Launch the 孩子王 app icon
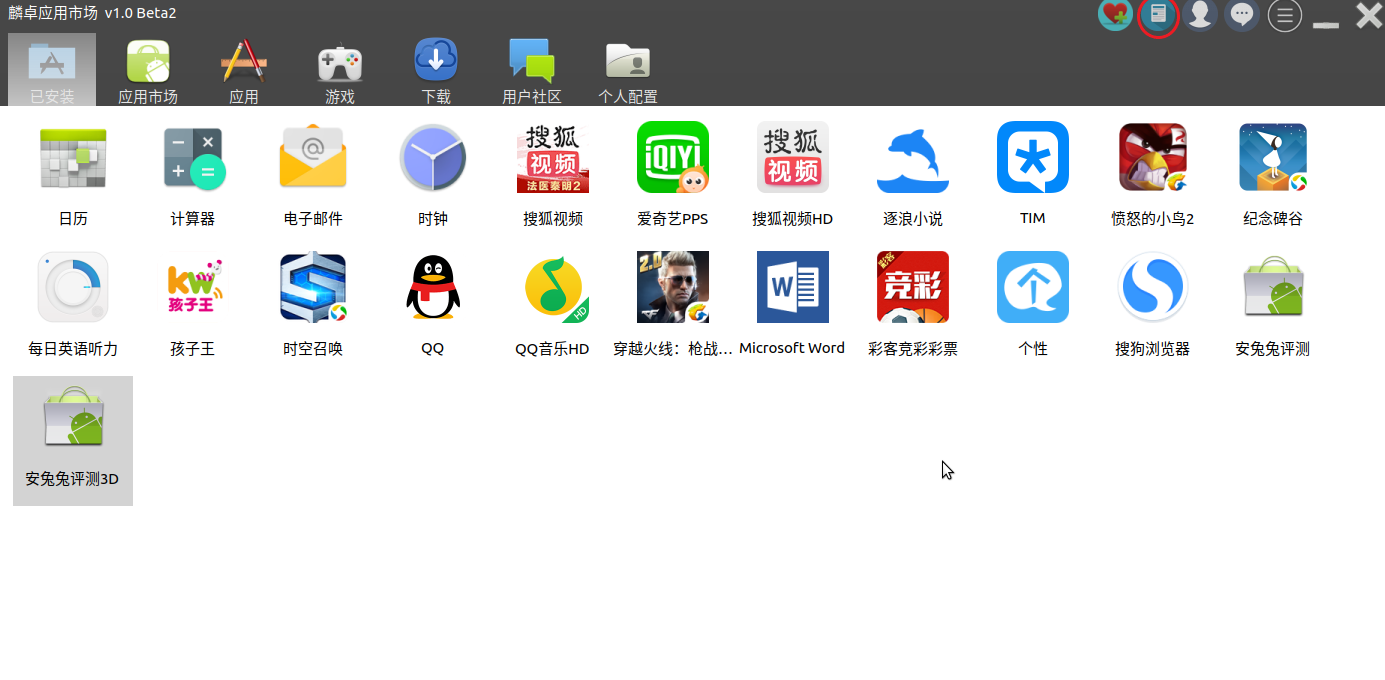The width and height of the screenshot is (1385, 680). 193,287
